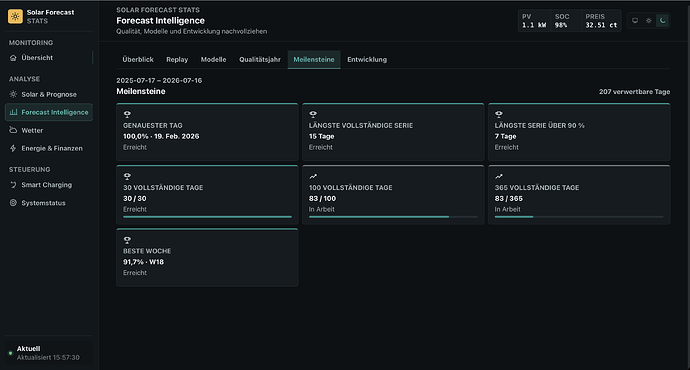
Task: Click the Forecast Intelligence bar chart icon
Action: pos(13,112)
